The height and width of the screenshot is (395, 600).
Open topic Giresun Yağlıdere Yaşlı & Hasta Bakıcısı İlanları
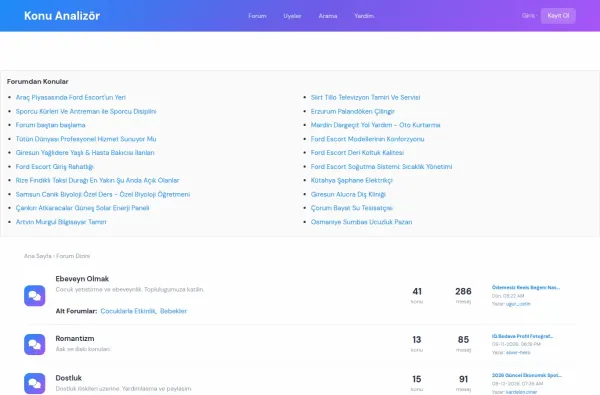(85, 153)
